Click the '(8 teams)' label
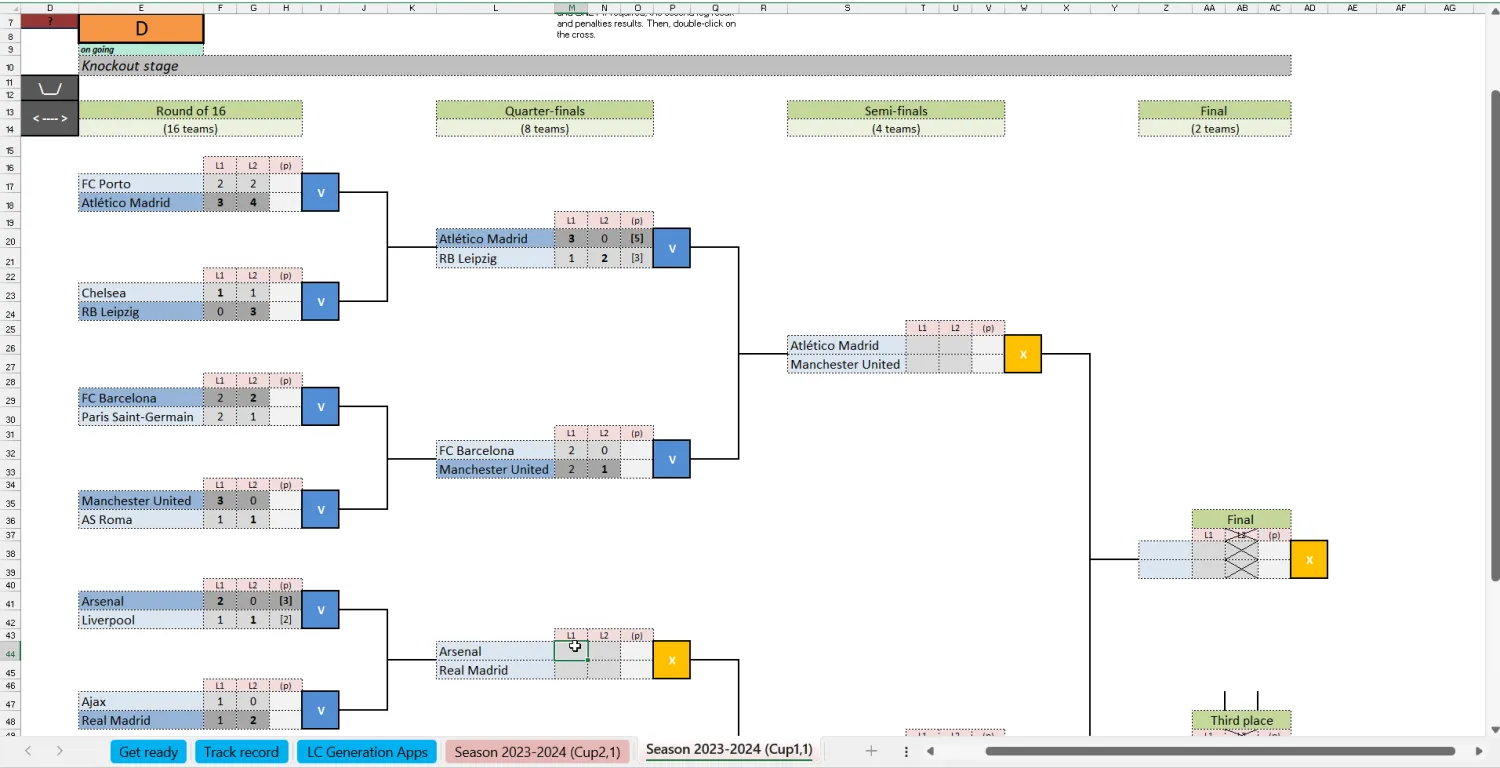The width and height of the screenshot is (1500, 768). (x=544, y=128)
